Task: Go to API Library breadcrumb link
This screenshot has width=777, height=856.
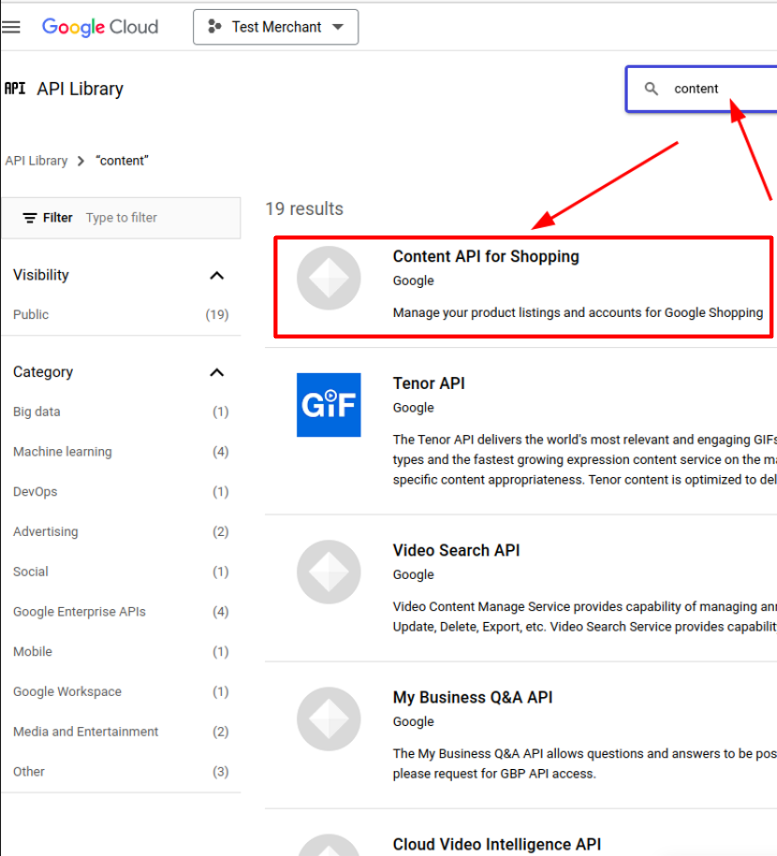Action: click(36, 160)
